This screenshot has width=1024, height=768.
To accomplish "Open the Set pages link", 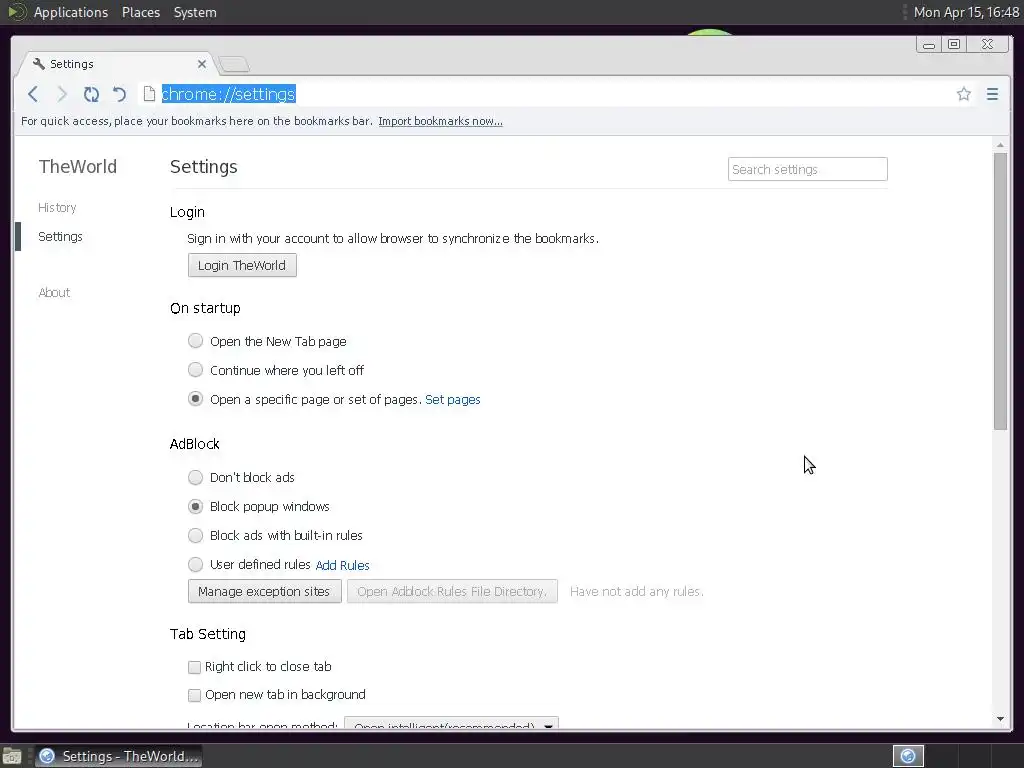I will click(453, 399).
